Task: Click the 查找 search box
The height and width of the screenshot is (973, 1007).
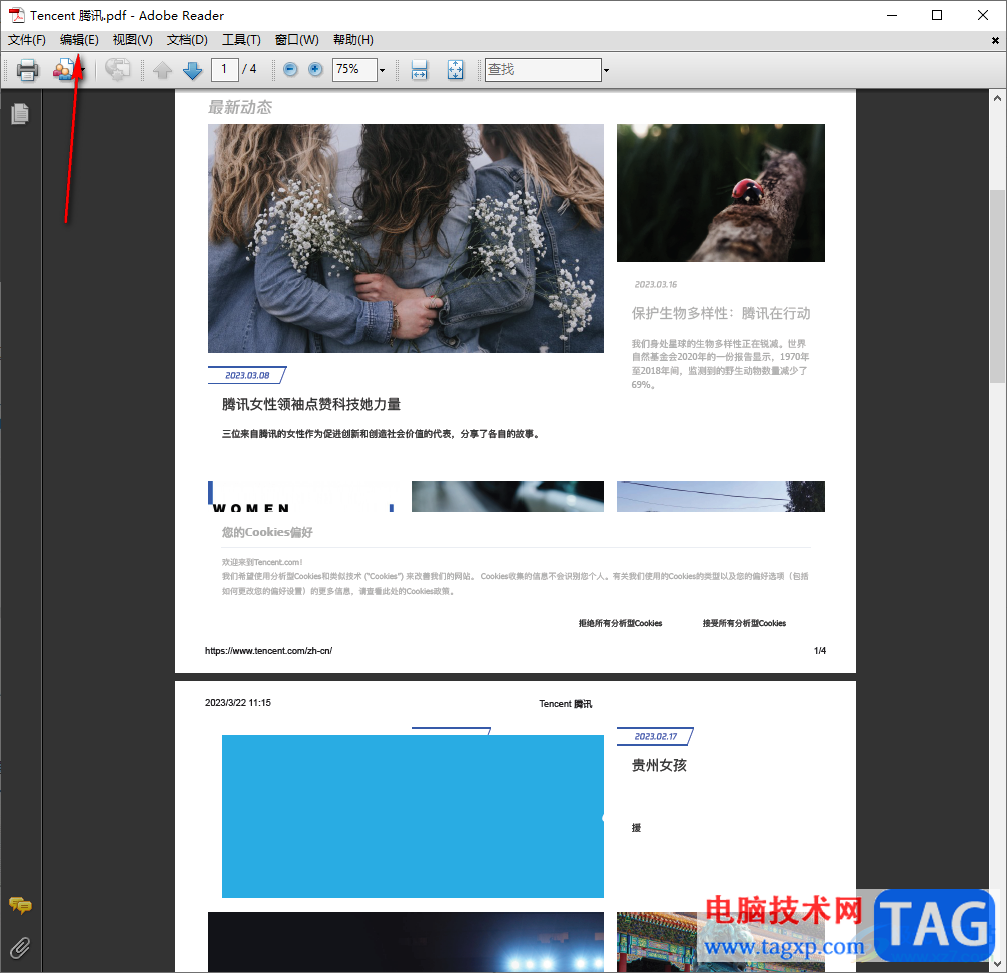Action: click(543, 69)
